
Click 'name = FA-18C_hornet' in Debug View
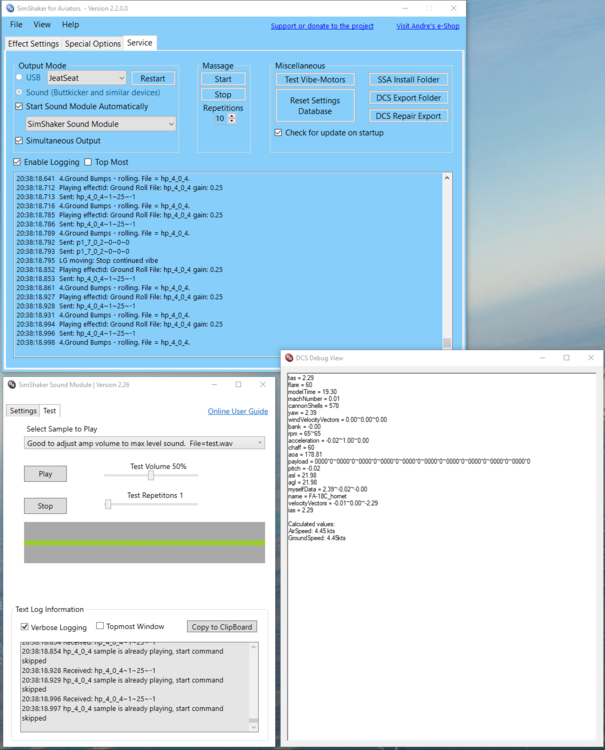point(317,496)
